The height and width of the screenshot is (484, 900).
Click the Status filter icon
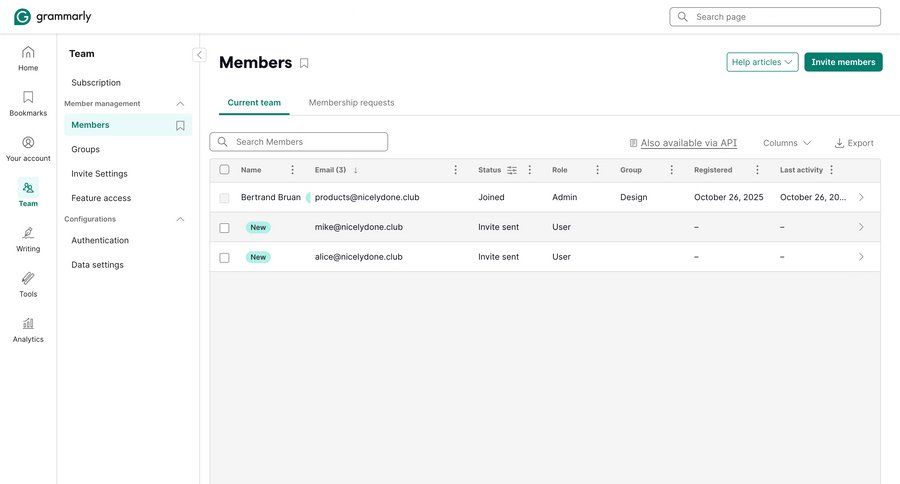click(512, 170)
